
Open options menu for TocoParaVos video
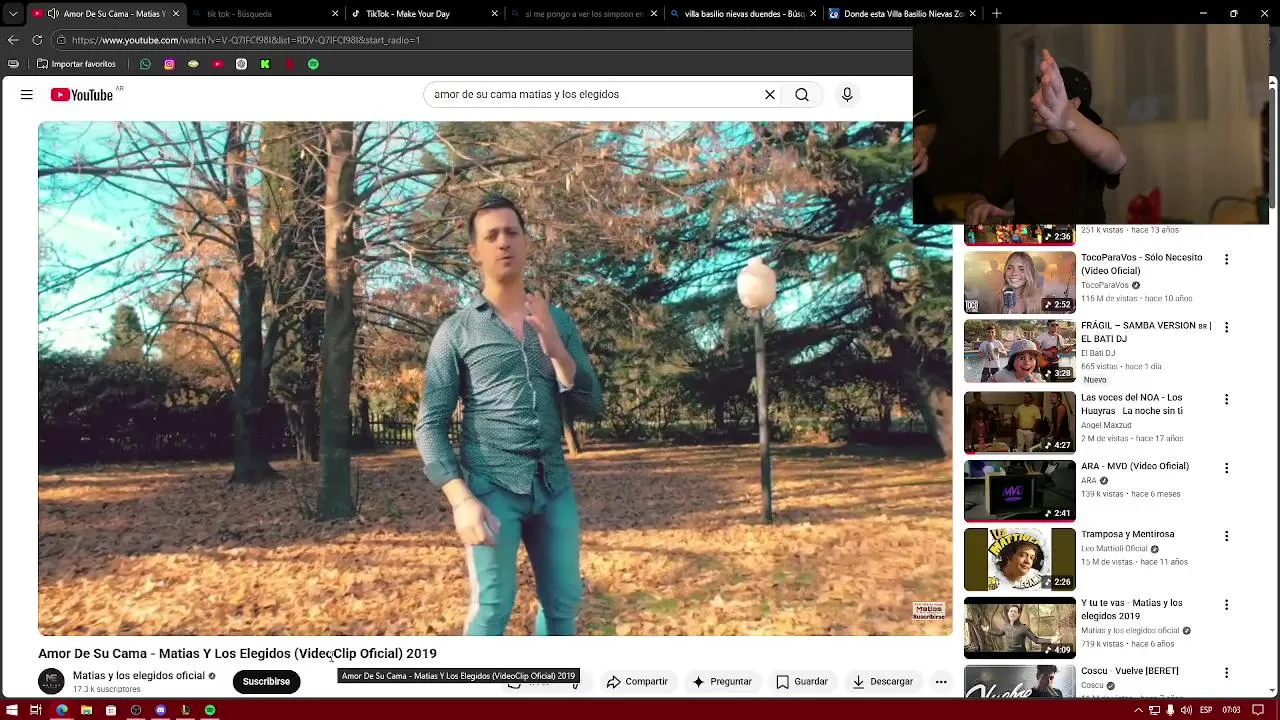pos(1226,259)
